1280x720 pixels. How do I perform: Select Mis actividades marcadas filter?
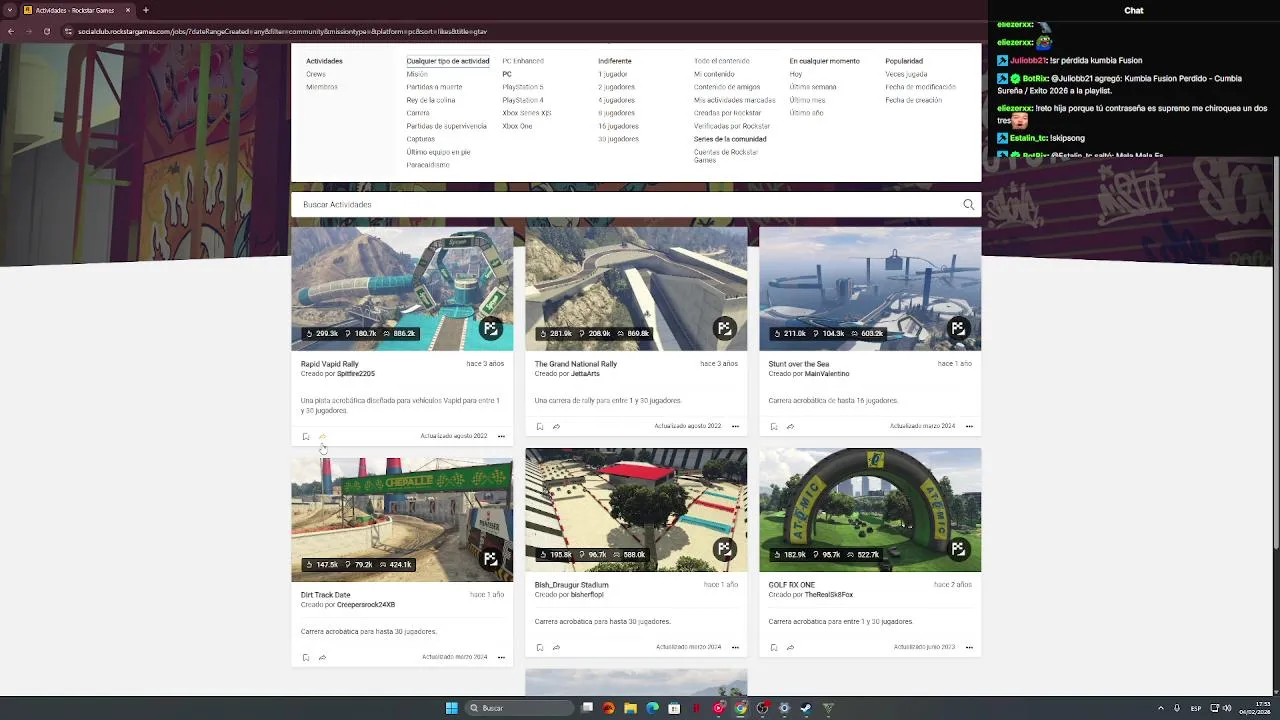(735, 100)
